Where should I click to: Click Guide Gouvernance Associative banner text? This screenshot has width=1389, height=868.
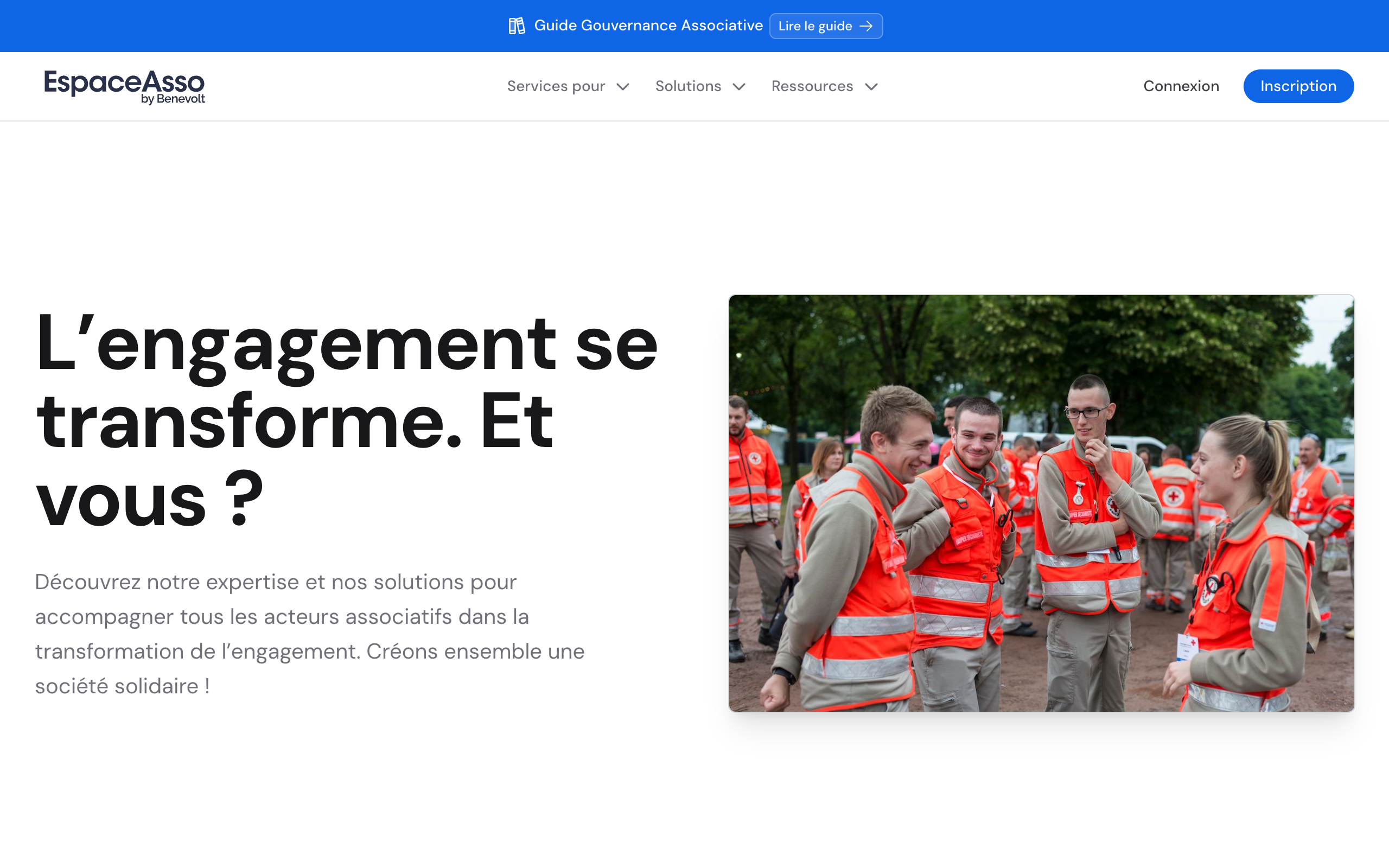tap(648, 26)
